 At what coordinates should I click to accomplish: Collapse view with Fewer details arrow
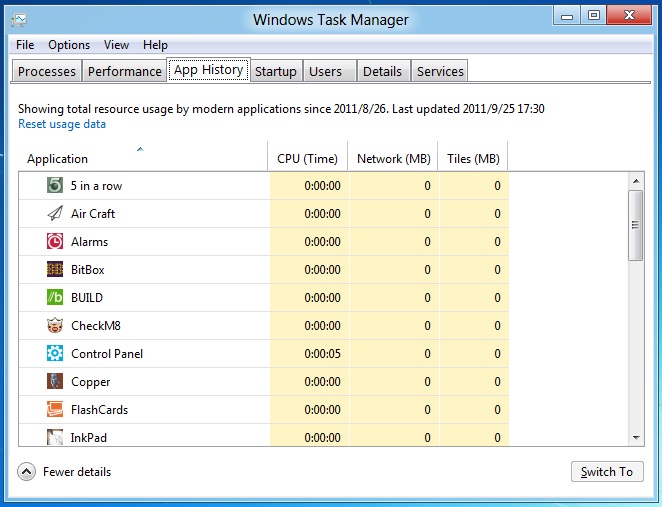pyautogui.click(x=27, y=472)
